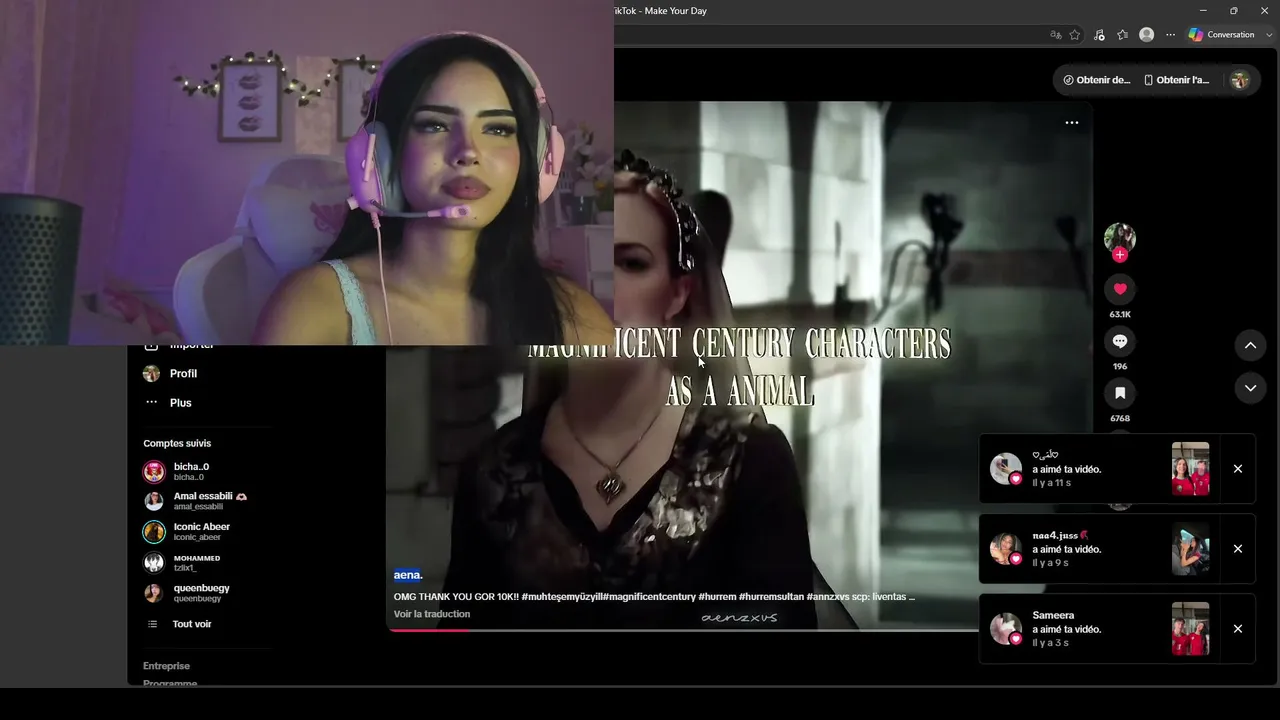The height and width of the screenshot is (720, 1280).
Task: Click Voir la traduction under the caption
Action: point(432,614)
